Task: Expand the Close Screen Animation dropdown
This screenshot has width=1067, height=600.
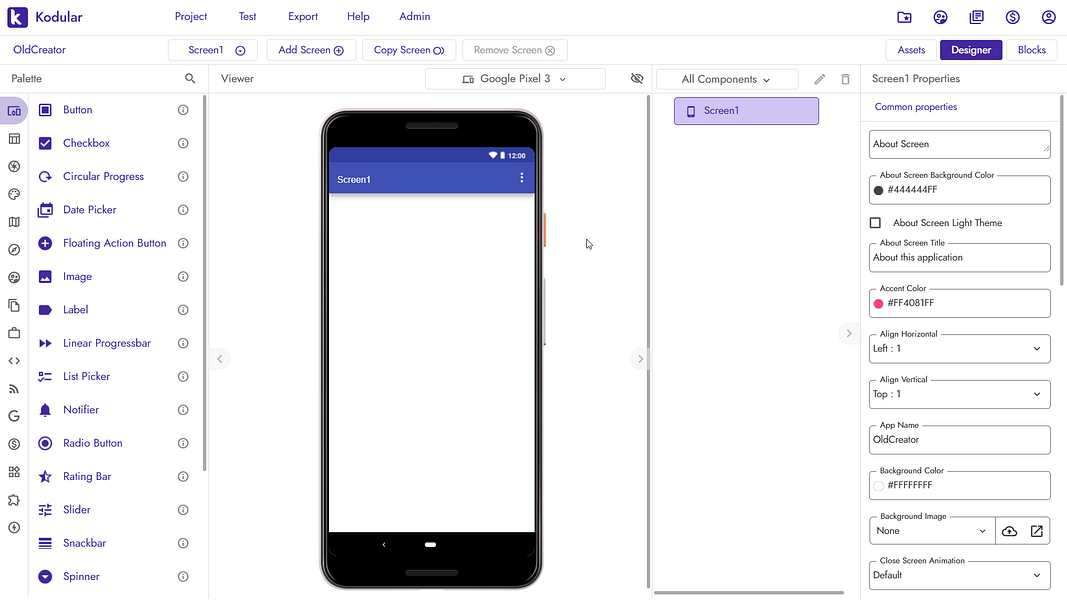Action: pyautogui.click(x=958, y=574)
